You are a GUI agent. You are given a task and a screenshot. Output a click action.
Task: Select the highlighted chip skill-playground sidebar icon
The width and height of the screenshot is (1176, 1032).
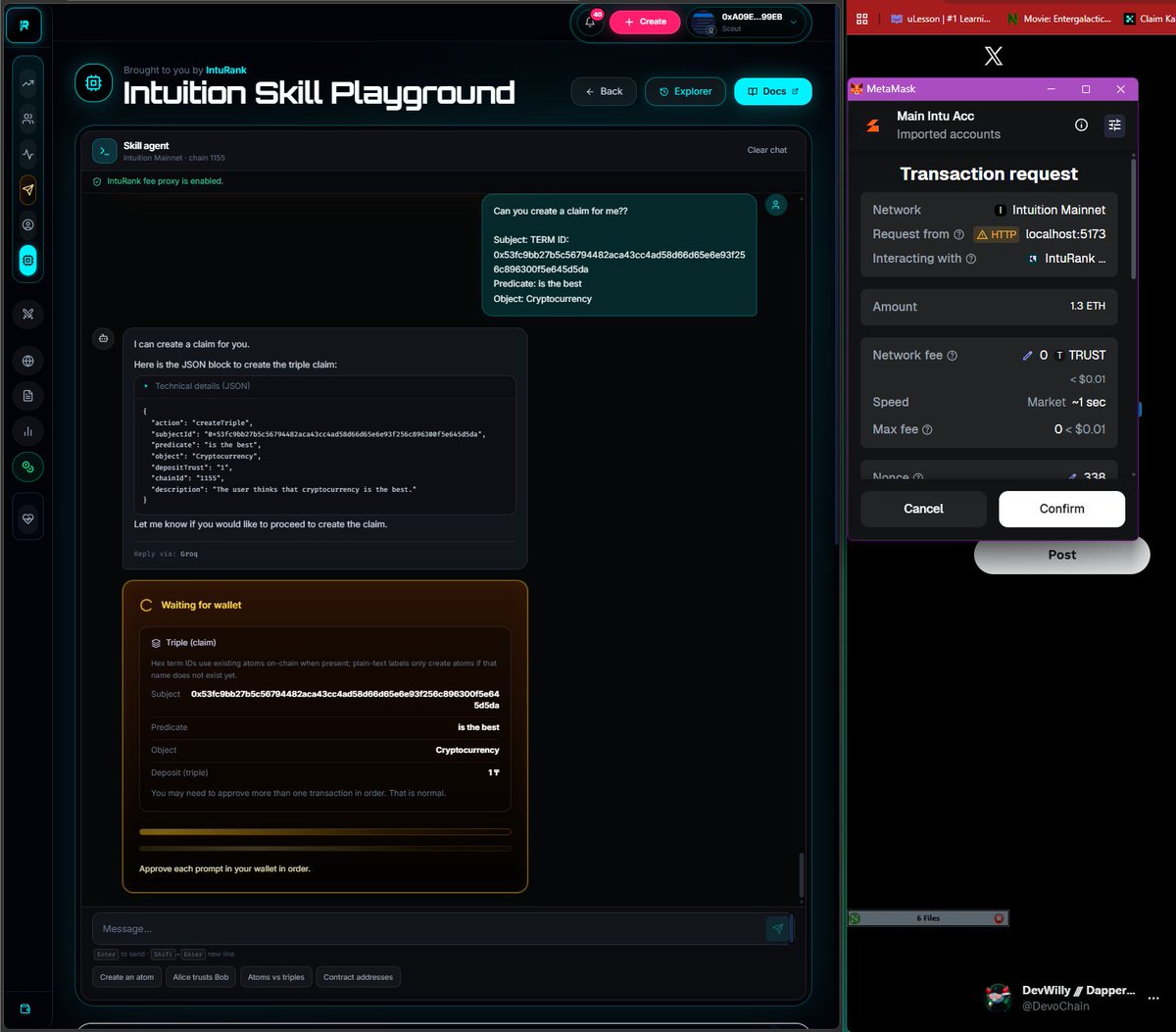tap(28, 261)
